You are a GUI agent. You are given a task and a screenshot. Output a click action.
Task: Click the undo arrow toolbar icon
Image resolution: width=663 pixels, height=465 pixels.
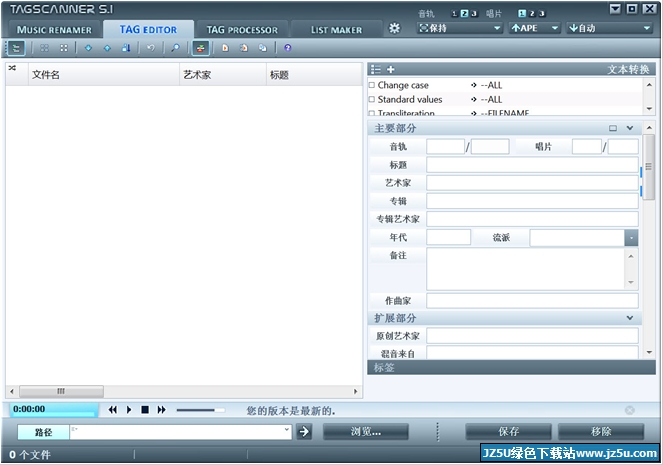tap(151, 48)
